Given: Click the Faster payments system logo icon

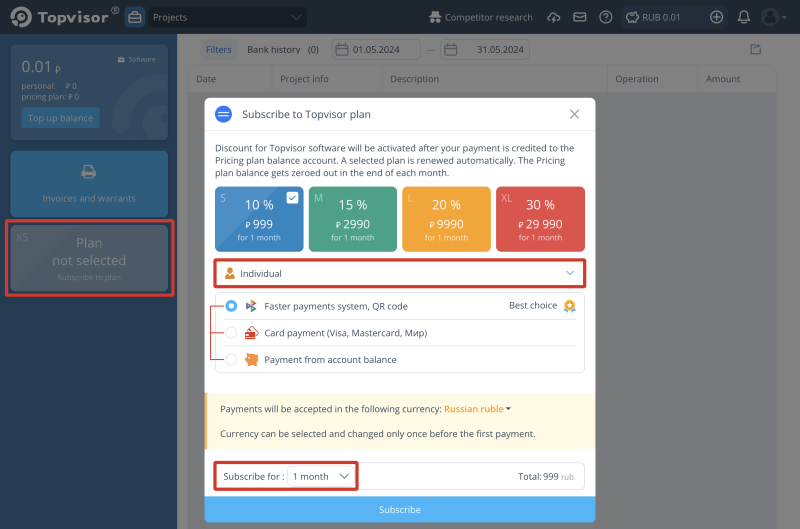Looking at the screenshot, I should (x=251, y=306).
